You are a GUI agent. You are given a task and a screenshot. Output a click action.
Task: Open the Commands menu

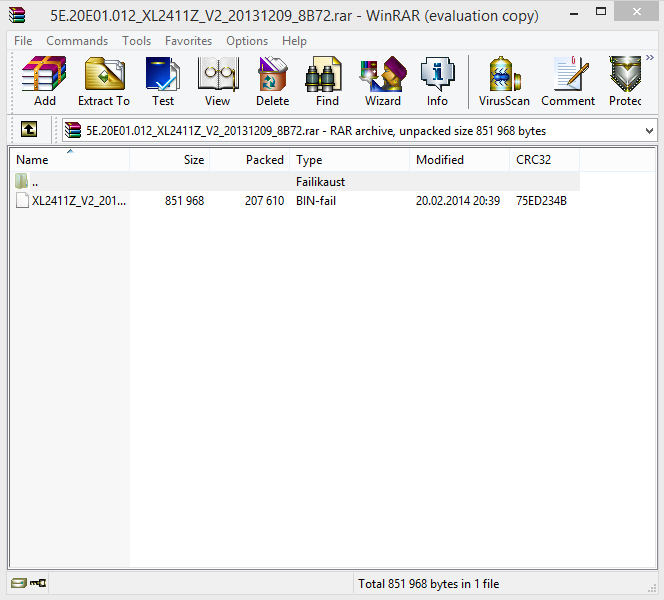77,41
